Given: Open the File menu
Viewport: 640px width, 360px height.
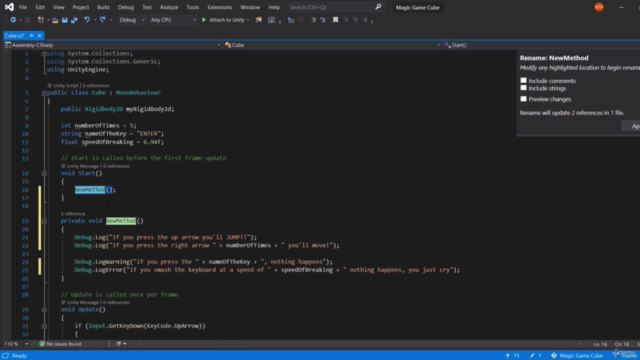Looking at the screenshot, I should (22, 7).
